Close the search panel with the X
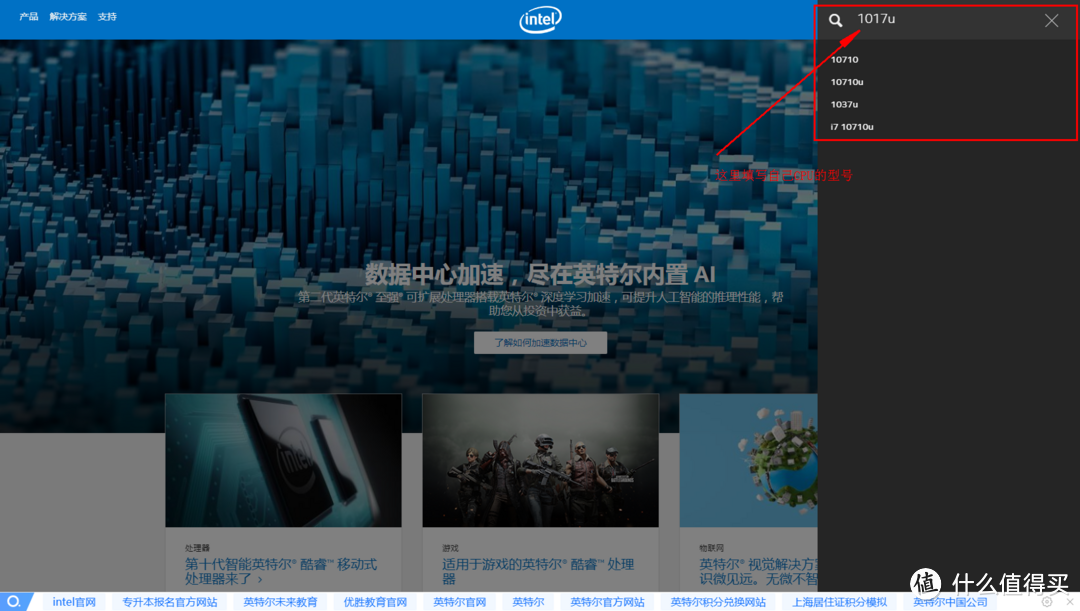The width and height of the screenshot is (1080, 611). pyautogui.click(x=1051, y=21)
